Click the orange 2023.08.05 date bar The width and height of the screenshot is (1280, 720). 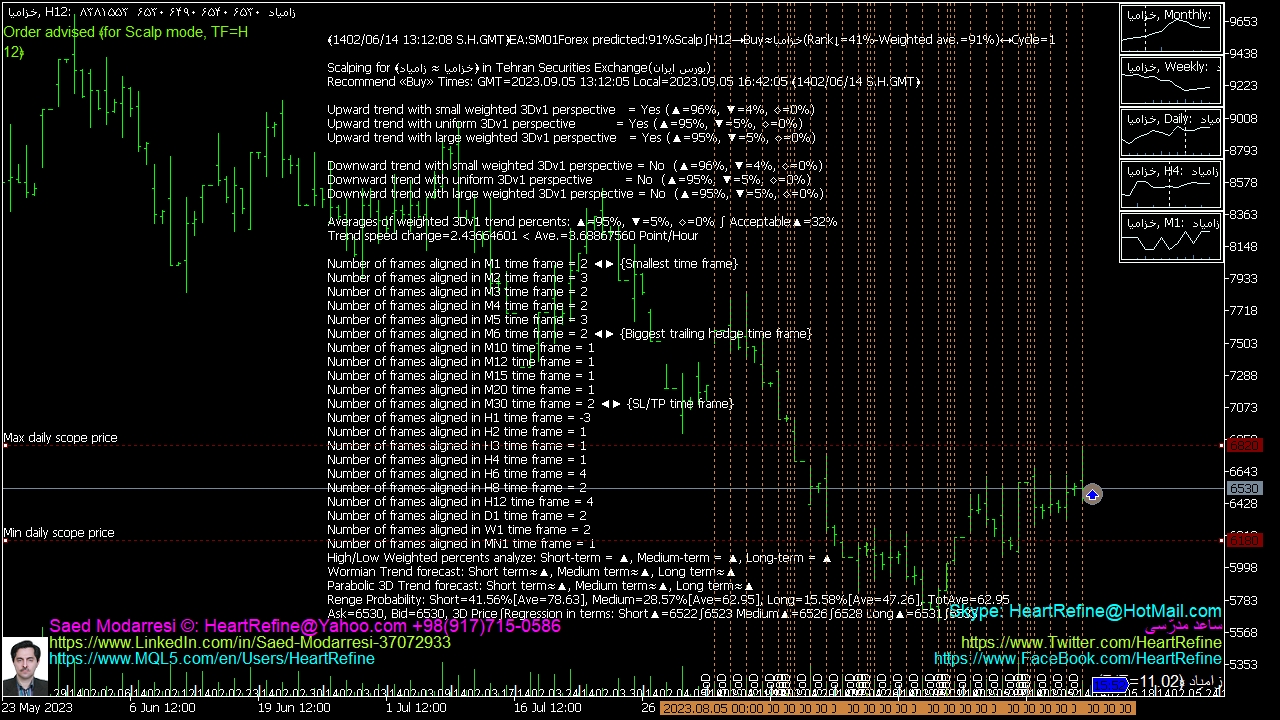pyautogui.click(x=897, y=708)
